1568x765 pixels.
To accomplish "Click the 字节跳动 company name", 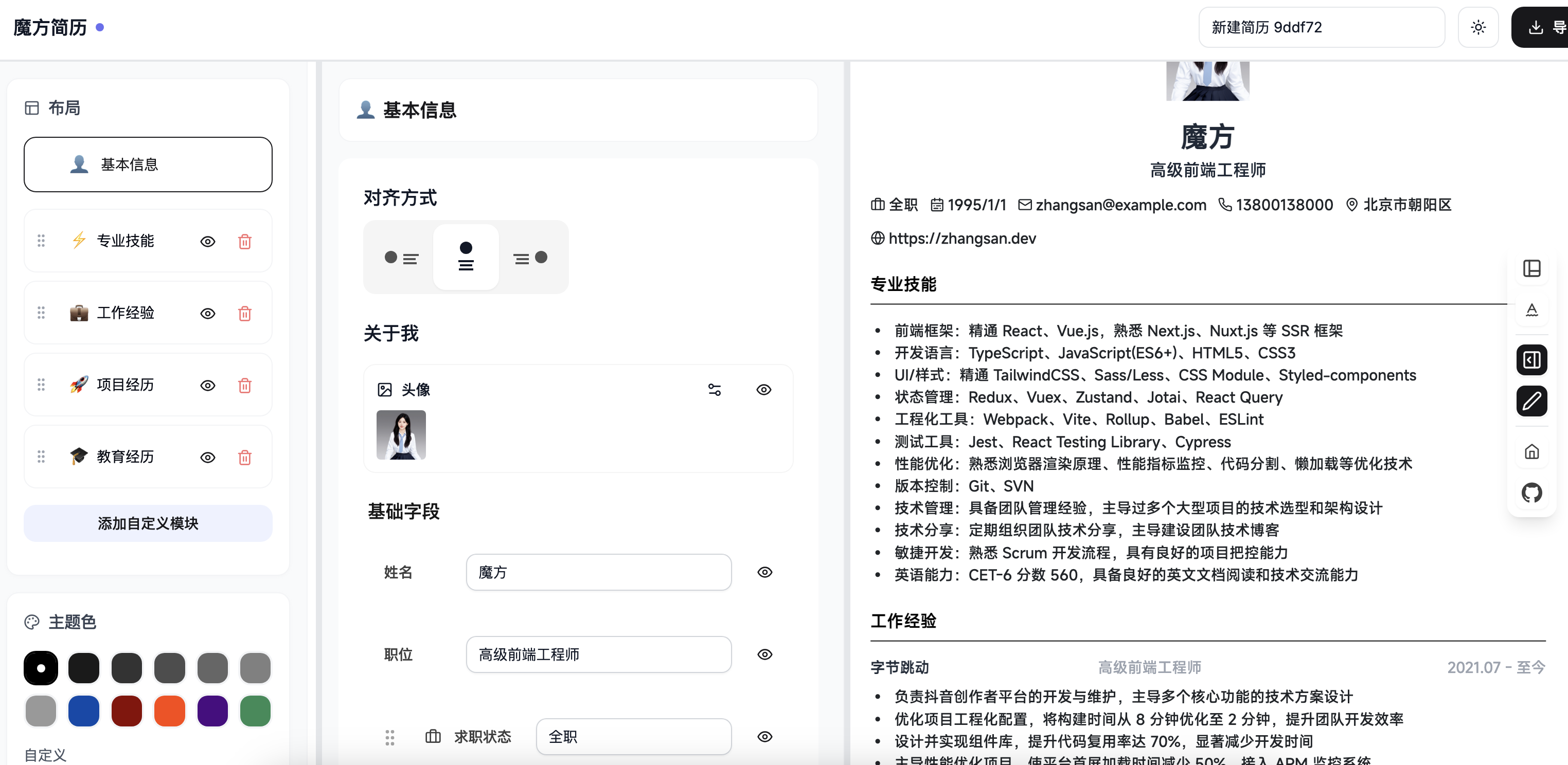I will pos(900,667).
